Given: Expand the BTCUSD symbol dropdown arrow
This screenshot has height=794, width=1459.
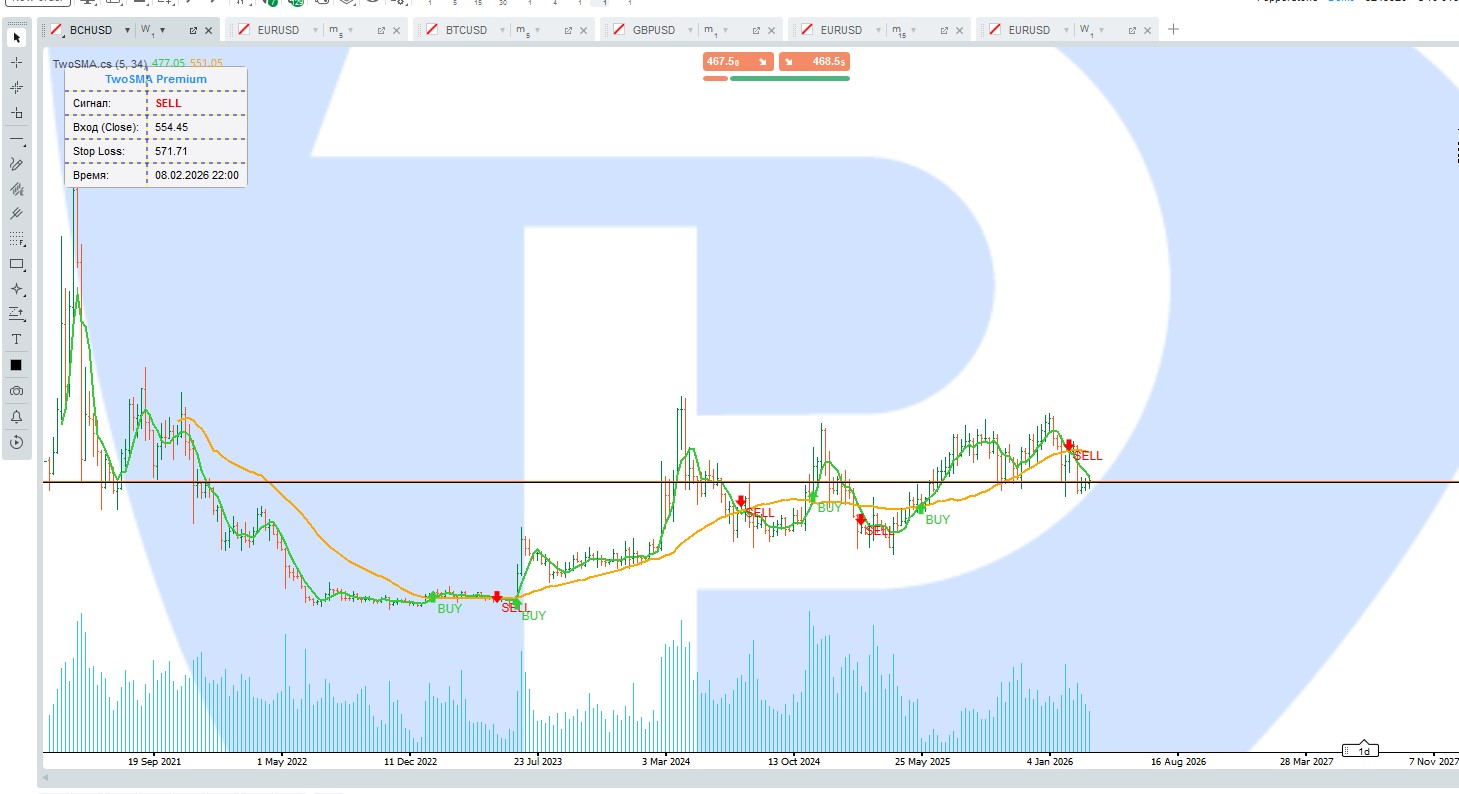Looking at the screenshot, I should point(502,30).
